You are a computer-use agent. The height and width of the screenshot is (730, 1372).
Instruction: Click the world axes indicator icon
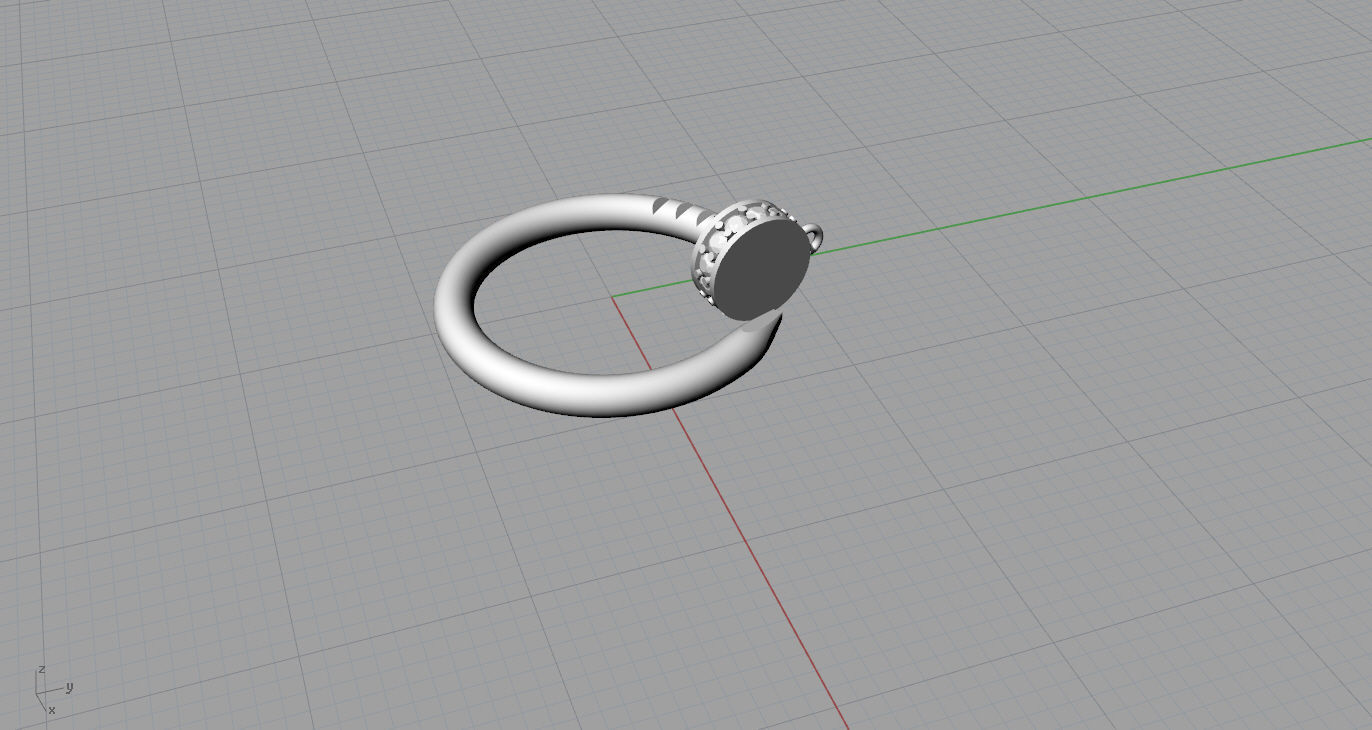tap(52, 690)
